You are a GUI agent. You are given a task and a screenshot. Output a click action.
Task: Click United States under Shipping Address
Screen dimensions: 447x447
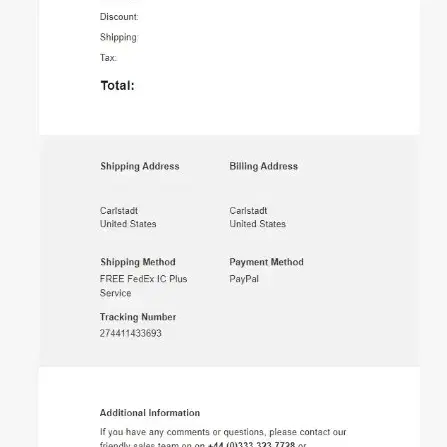tap(128, 224)
